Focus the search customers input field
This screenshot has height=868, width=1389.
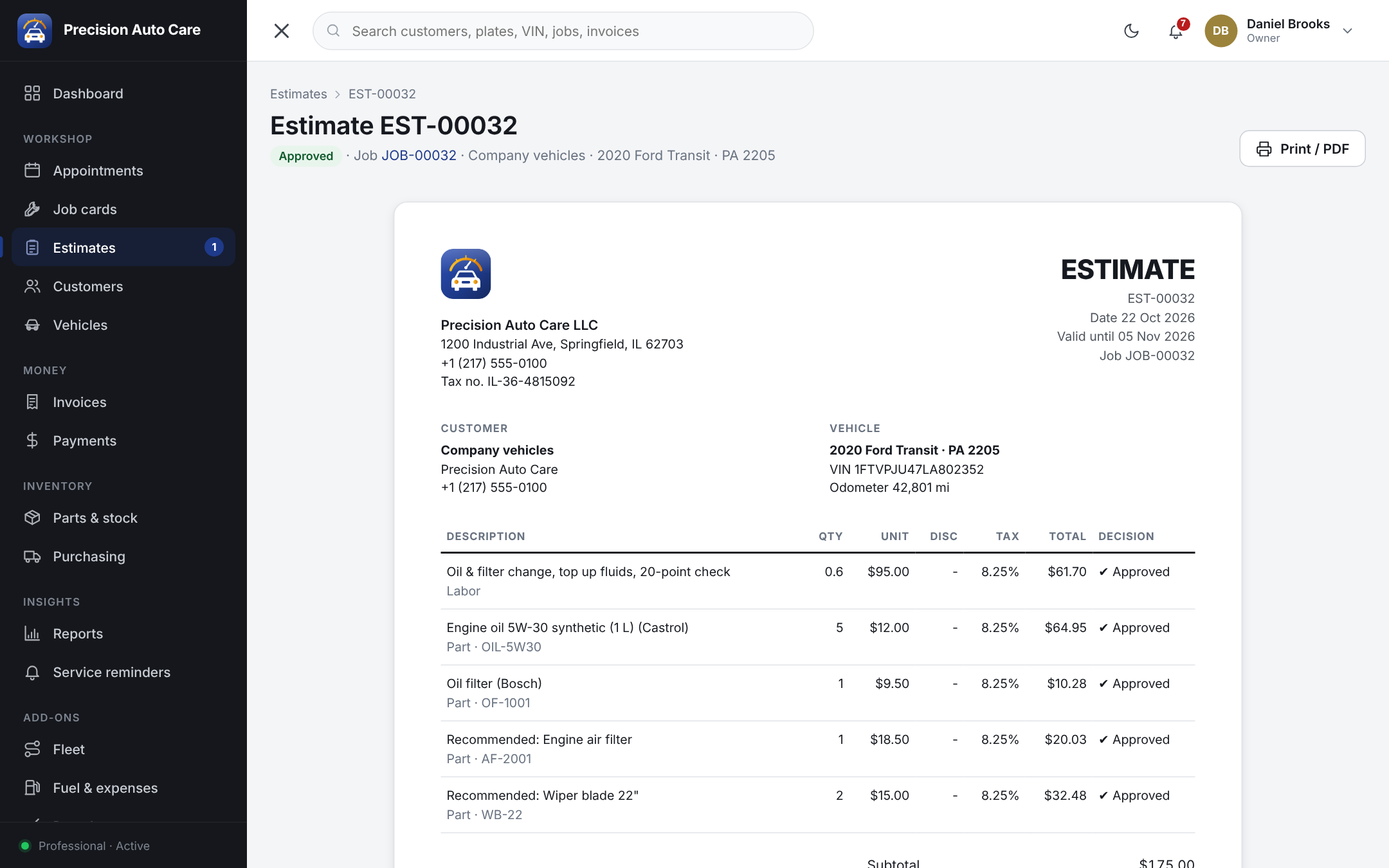563,31
